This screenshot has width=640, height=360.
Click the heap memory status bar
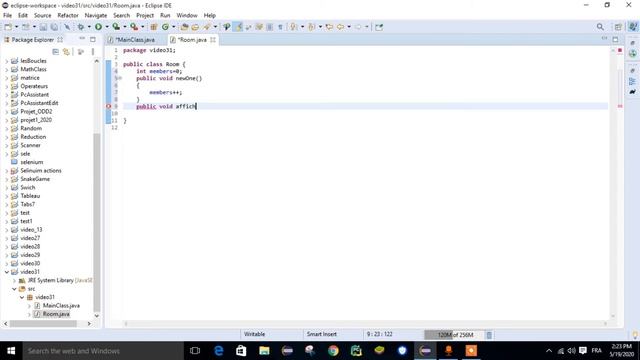454,335
